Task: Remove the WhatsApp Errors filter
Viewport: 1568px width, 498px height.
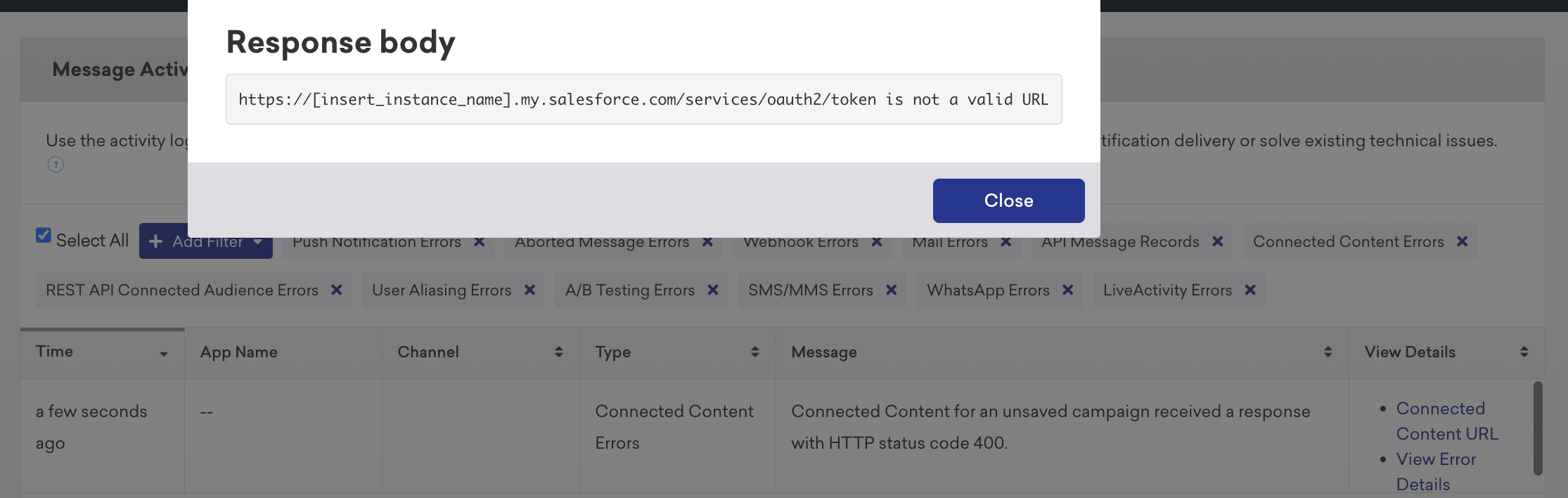Action: (x=1067, y=290)
